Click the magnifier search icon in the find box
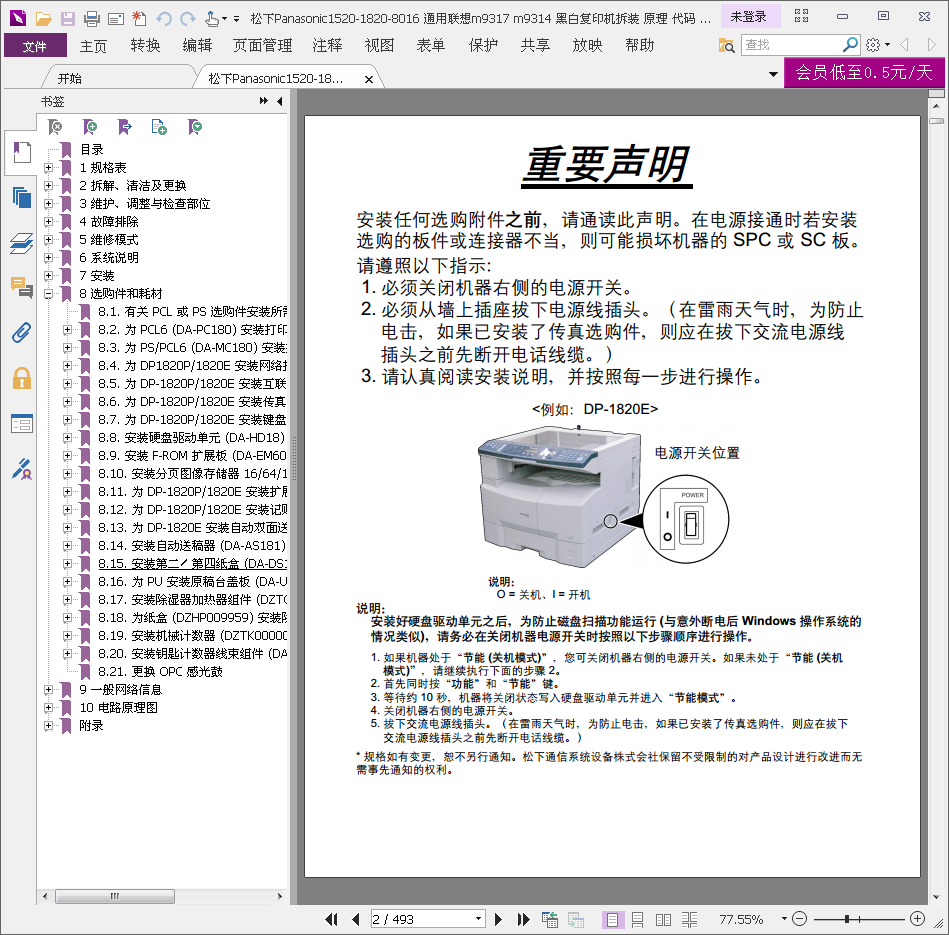Viewport: 949px width, 935px height. click(x=850, y=44)
